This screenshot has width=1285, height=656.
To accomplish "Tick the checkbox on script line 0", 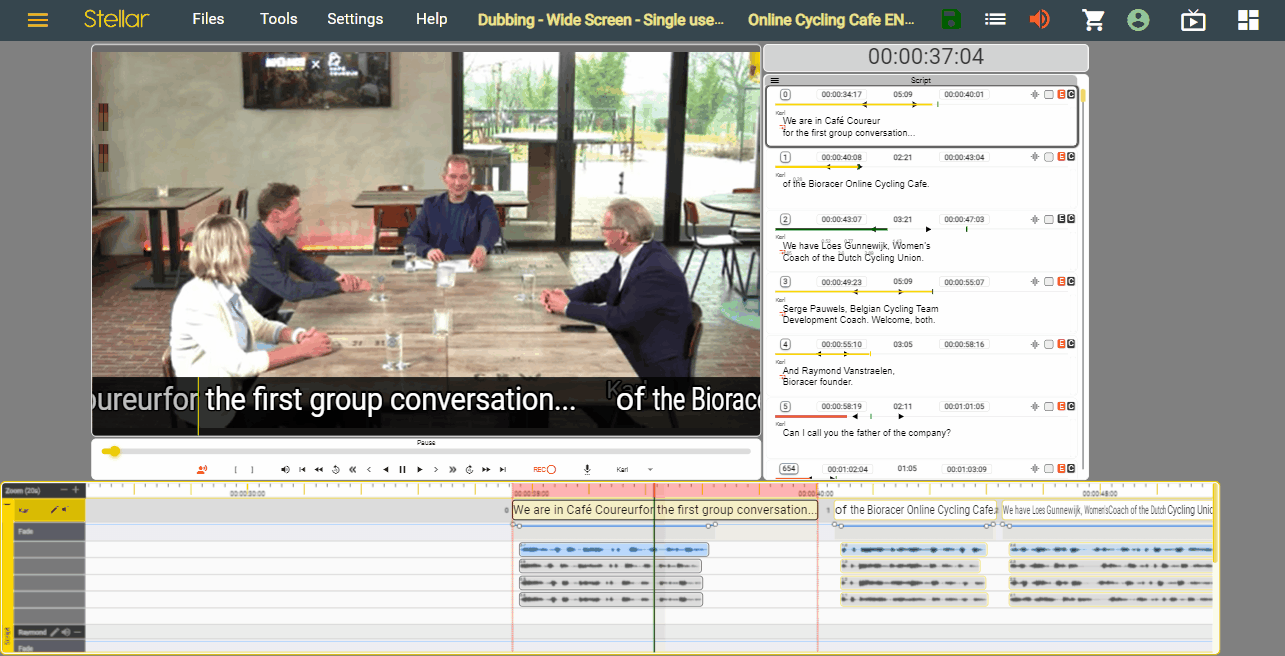I will point(1048,95).
